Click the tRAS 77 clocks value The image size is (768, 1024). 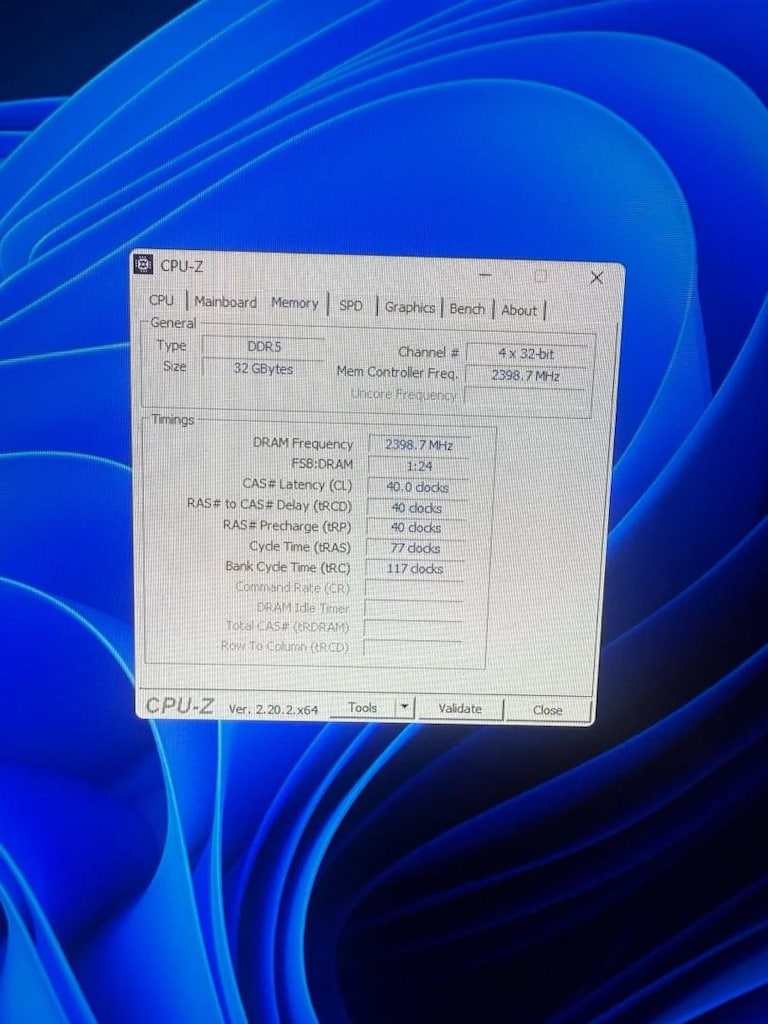(x=415, y=548)
